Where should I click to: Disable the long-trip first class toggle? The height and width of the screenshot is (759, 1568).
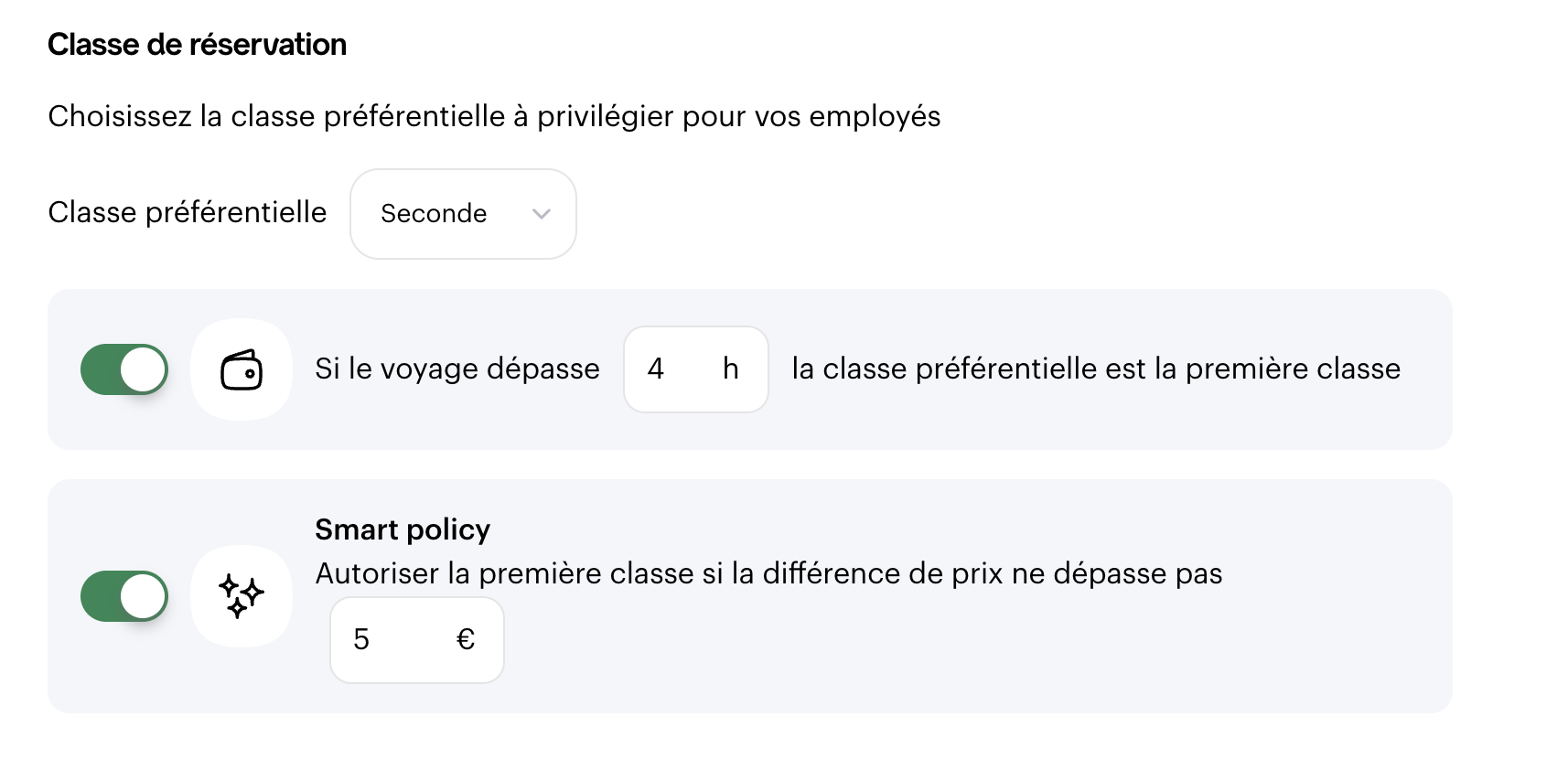(x=124, y=369)
